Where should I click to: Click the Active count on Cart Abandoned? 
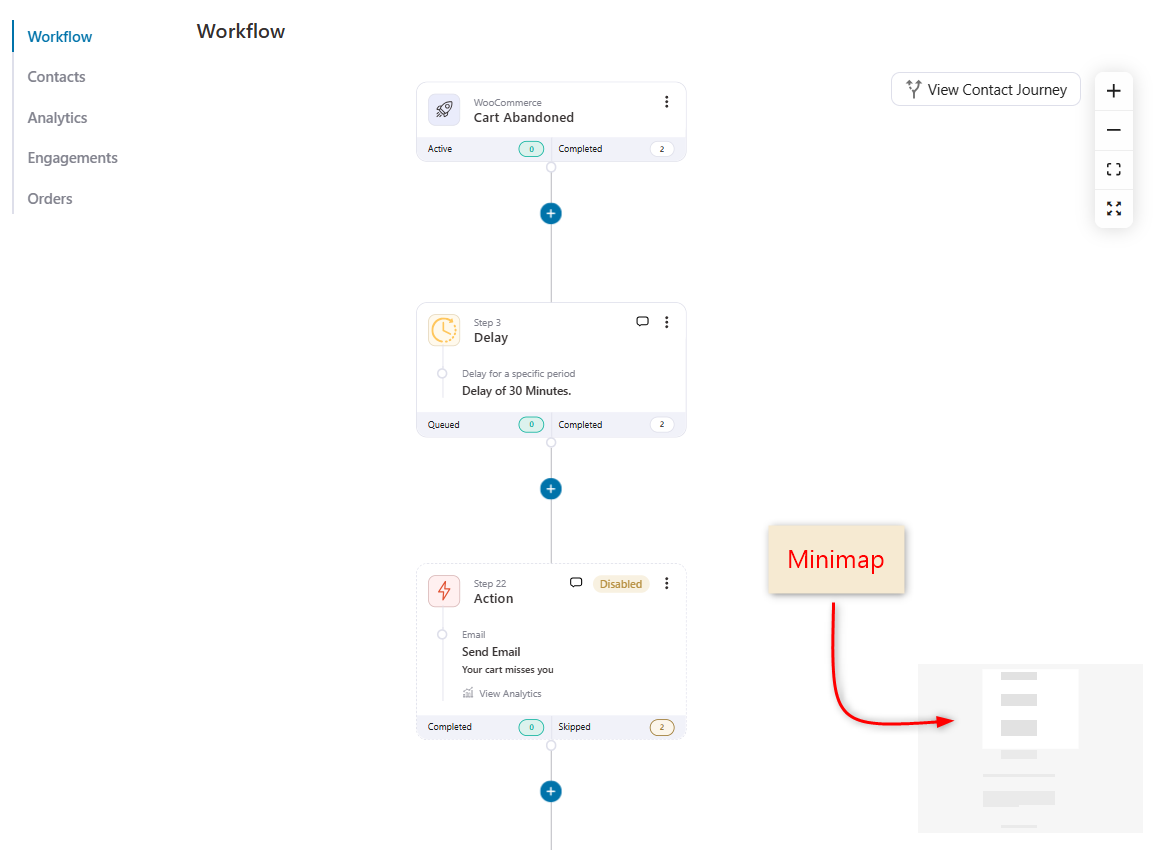click(x=531, y=149)
